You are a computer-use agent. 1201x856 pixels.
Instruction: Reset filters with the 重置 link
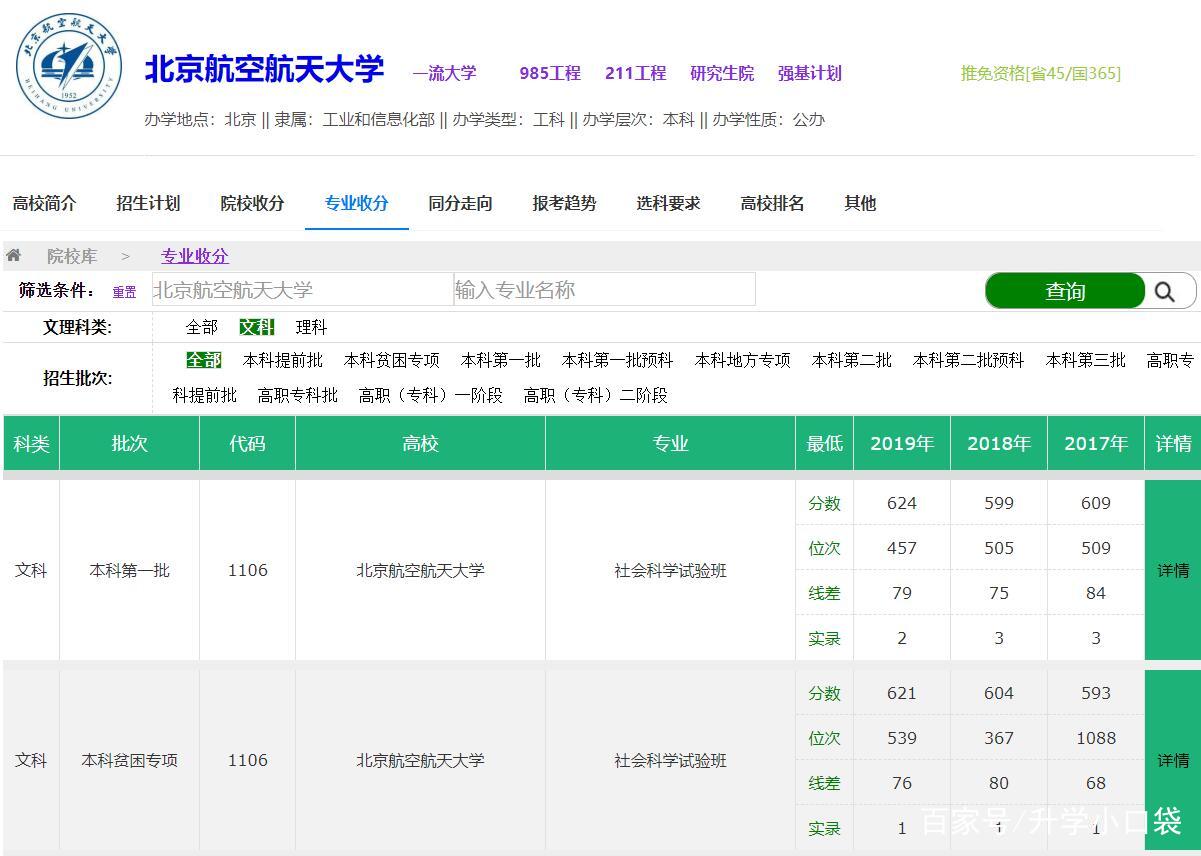pos(124,292)
